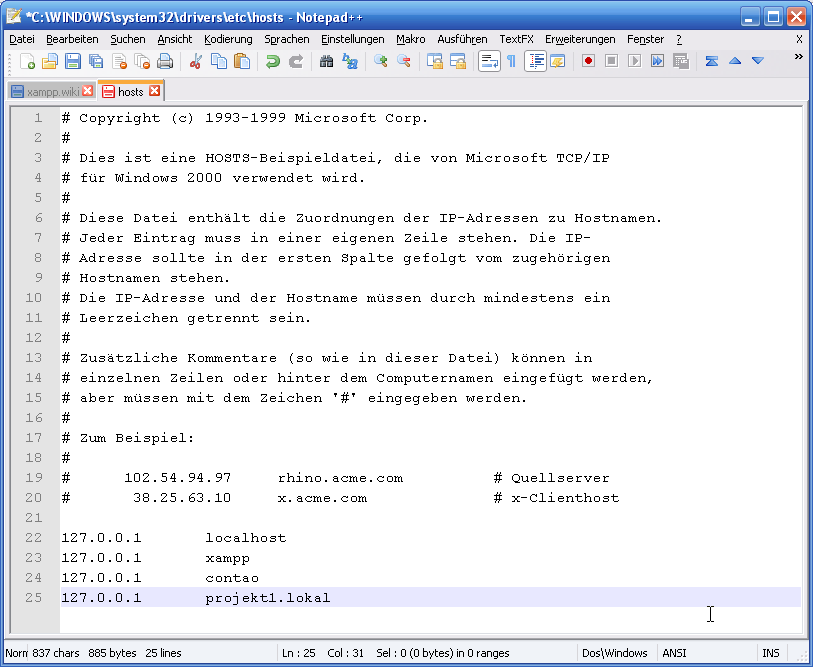Image resolution: width=813 pixels, height=667 pixels.
Task: Select the Cut tool
Action: coord(196,60)
